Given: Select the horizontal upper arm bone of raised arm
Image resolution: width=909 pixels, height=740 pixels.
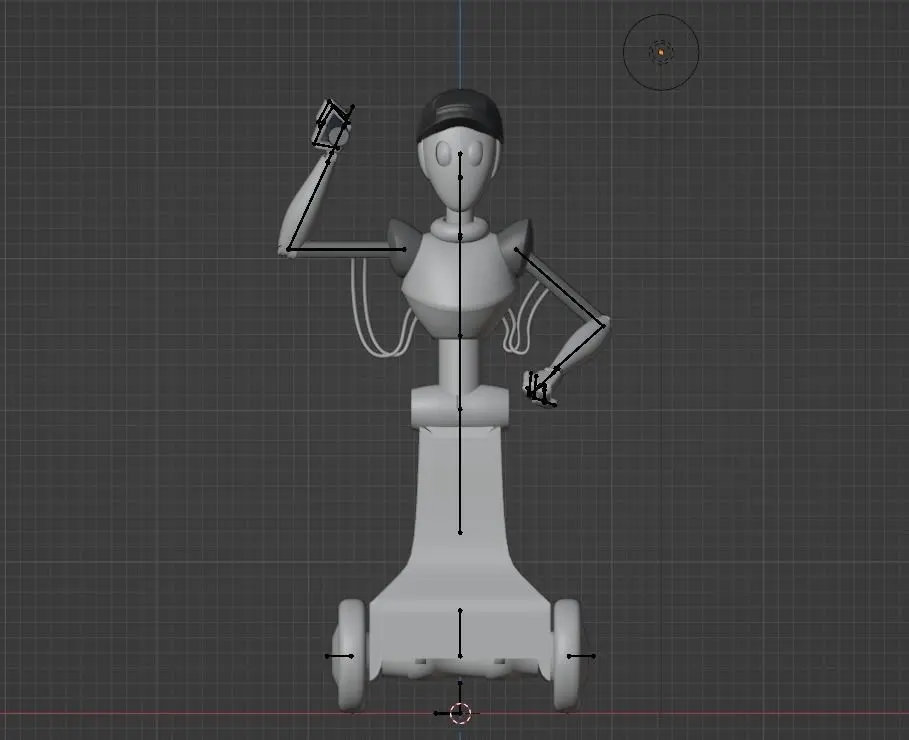Looking at the screenshot, I should (x=346, y=249).
